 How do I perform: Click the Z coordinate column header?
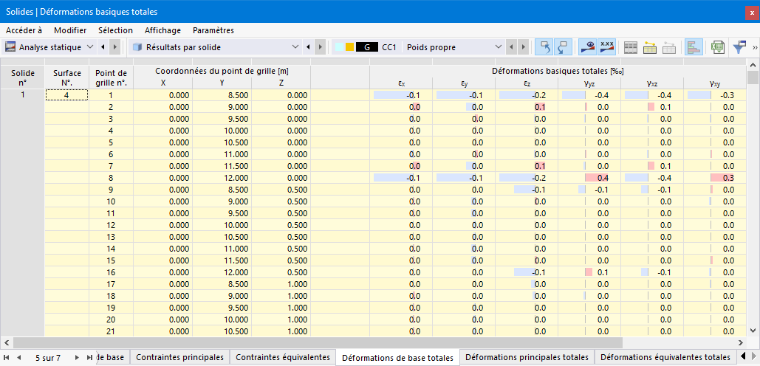coord(281,83)
